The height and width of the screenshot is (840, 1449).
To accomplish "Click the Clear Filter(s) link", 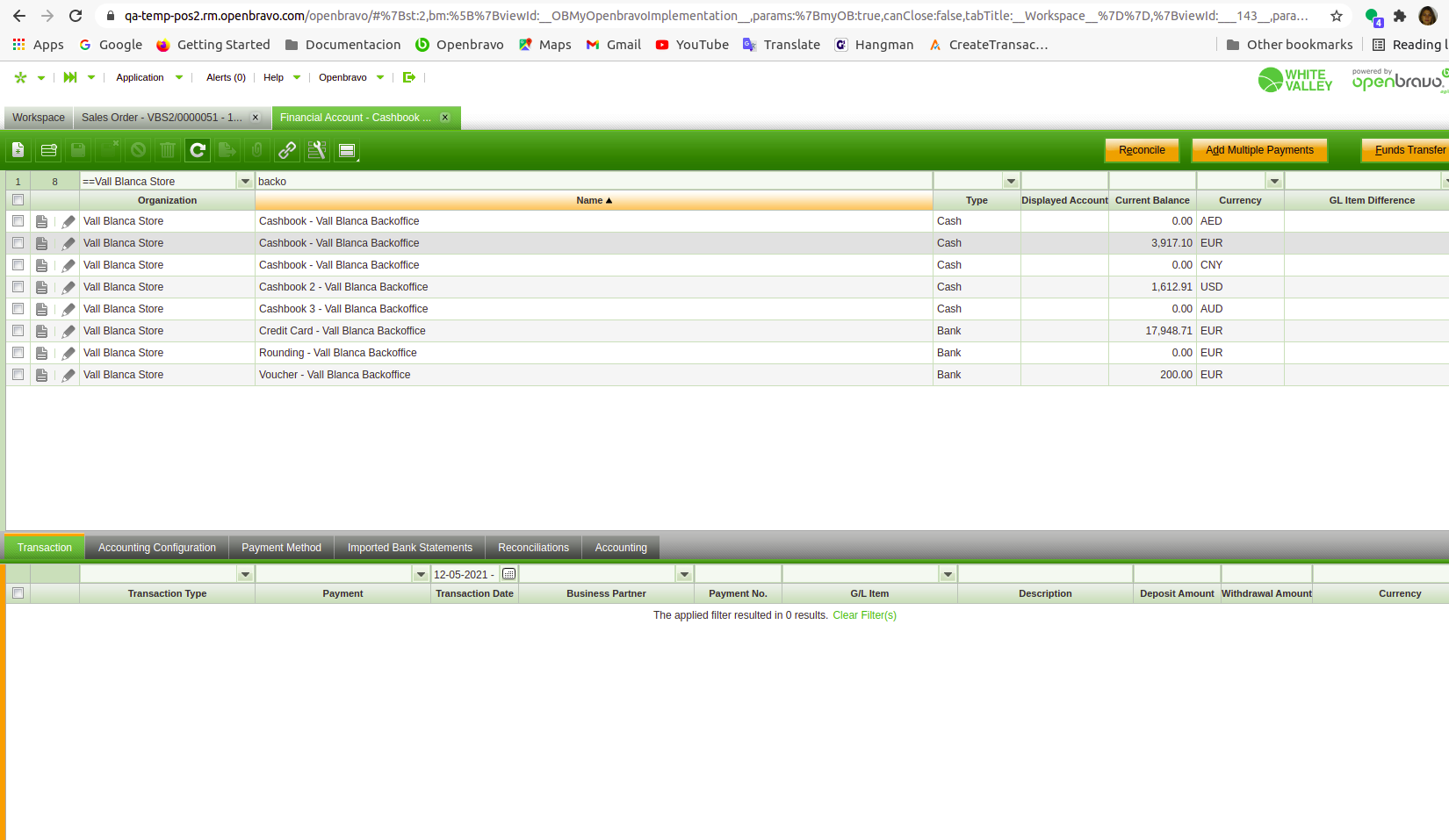I will [x=865, y=615].
